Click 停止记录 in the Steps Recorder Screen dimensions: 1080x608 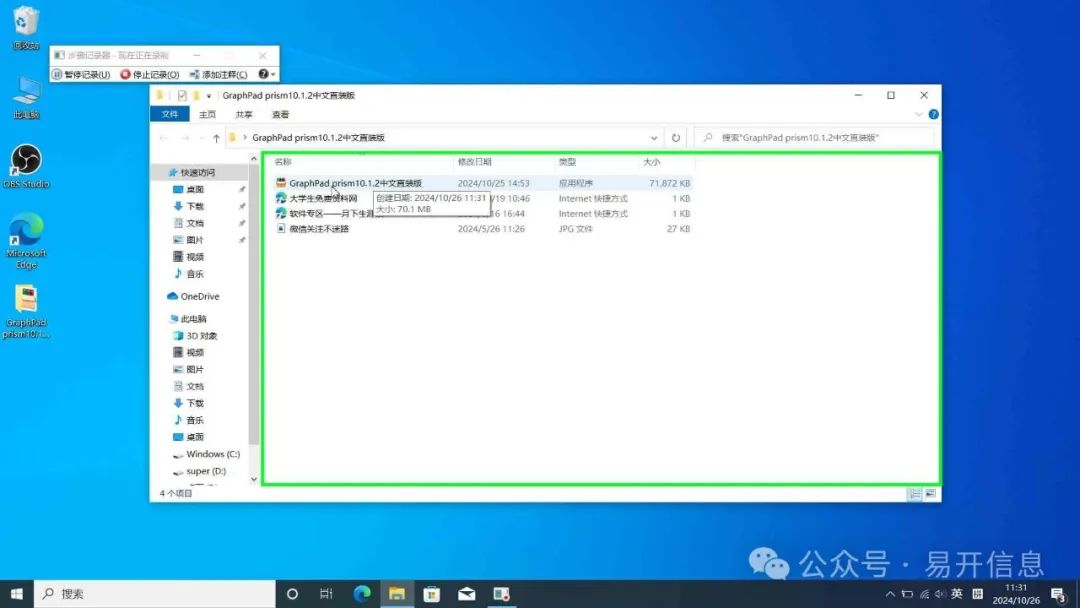pos(149,74)
